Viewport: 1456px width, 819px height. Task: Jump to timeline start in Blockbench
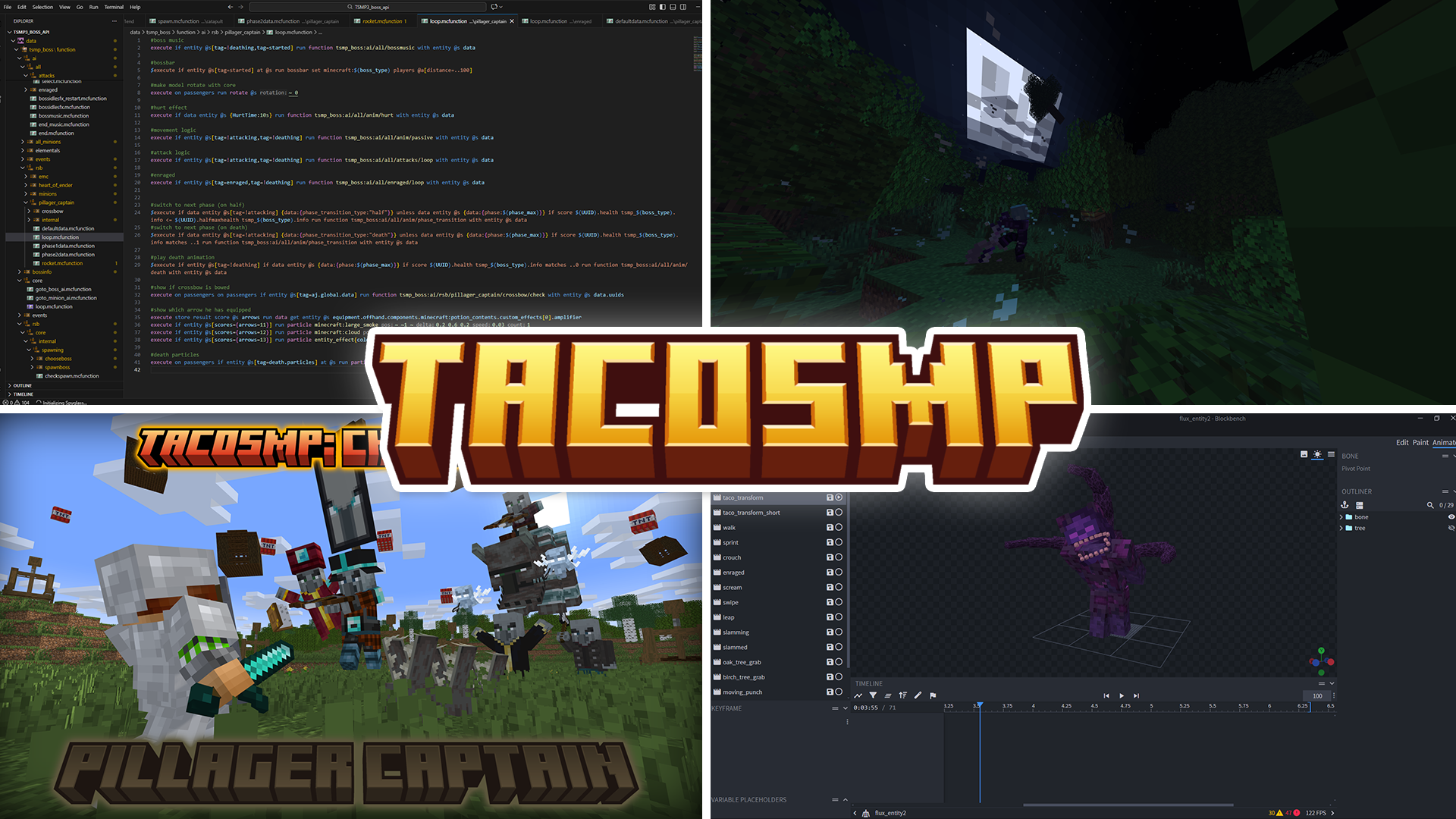[1106, 695]
